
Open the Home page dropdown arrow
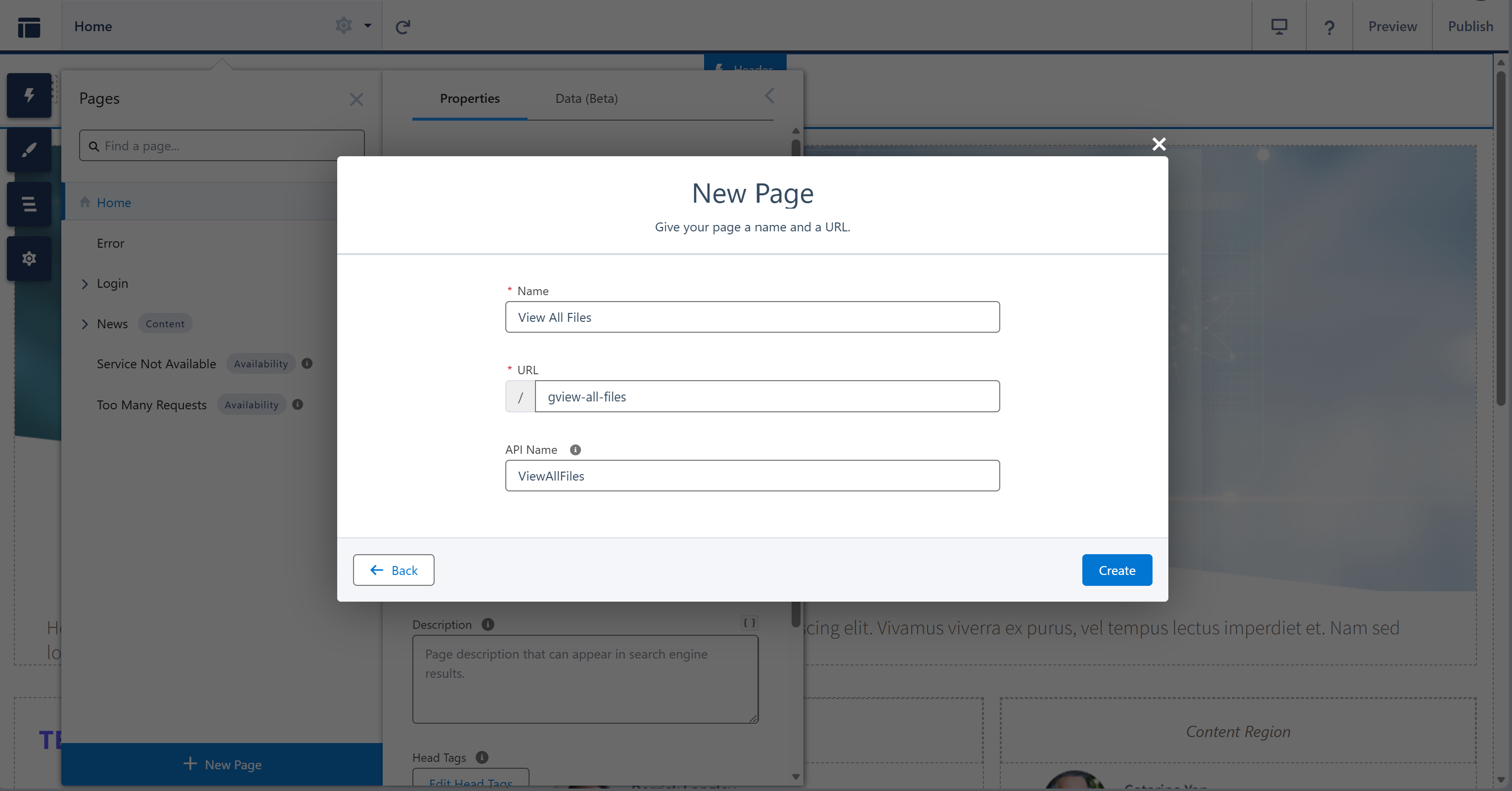[x=367, y=26]
